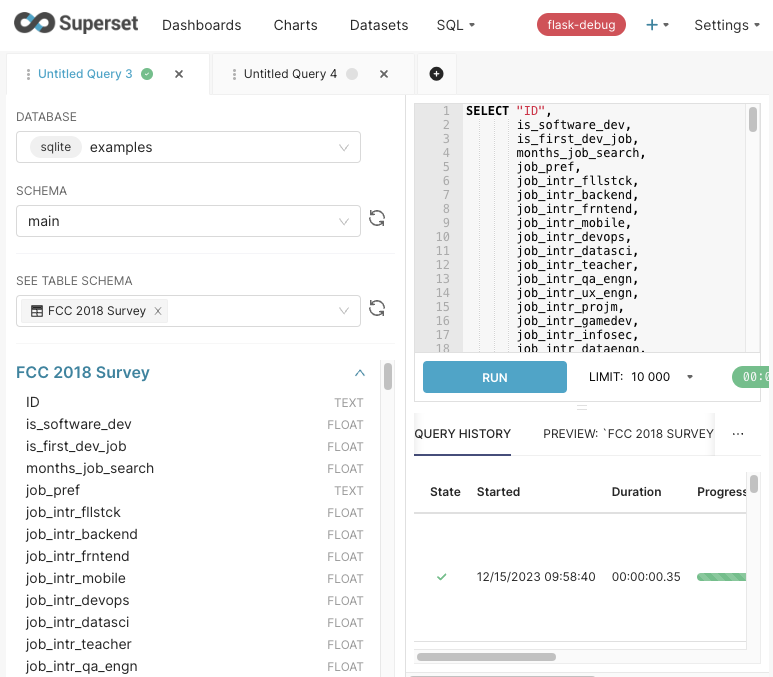Refresh the table schema list

click(x=377, y=309)
